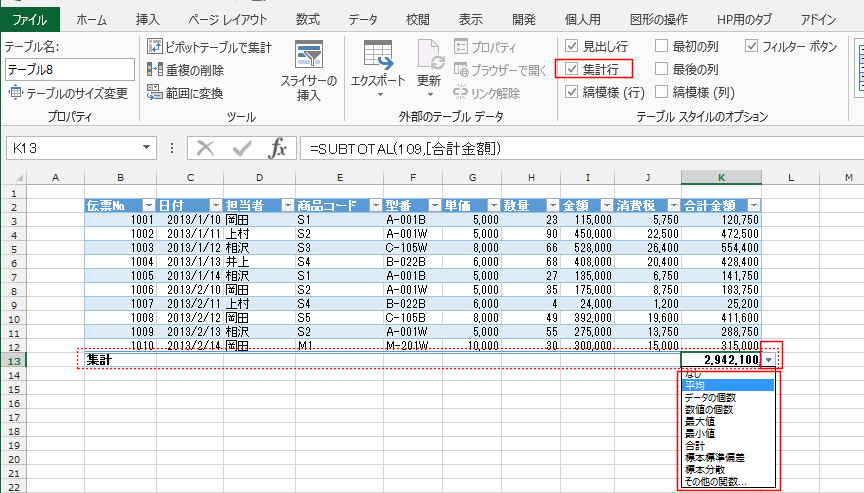
Task: Click the table name input field
Action: click(69, 69)
